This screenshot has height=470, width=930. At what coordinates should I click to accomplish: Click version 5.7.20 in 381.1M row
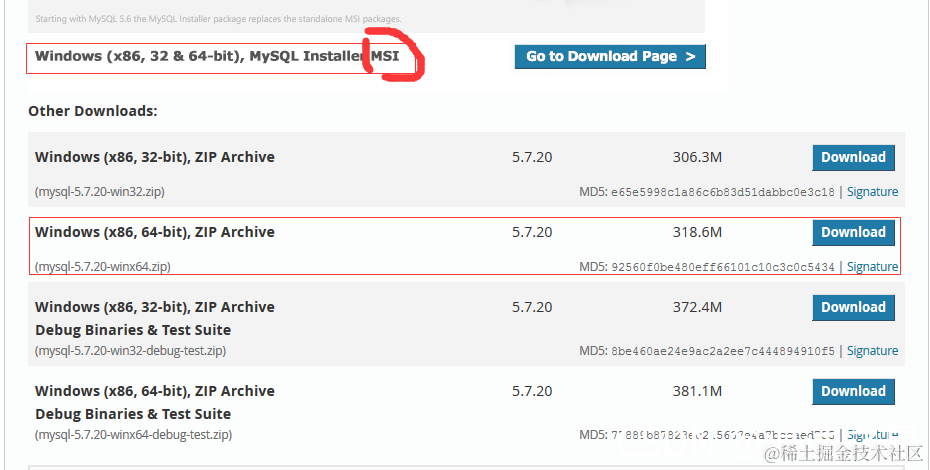pos(532,391)
